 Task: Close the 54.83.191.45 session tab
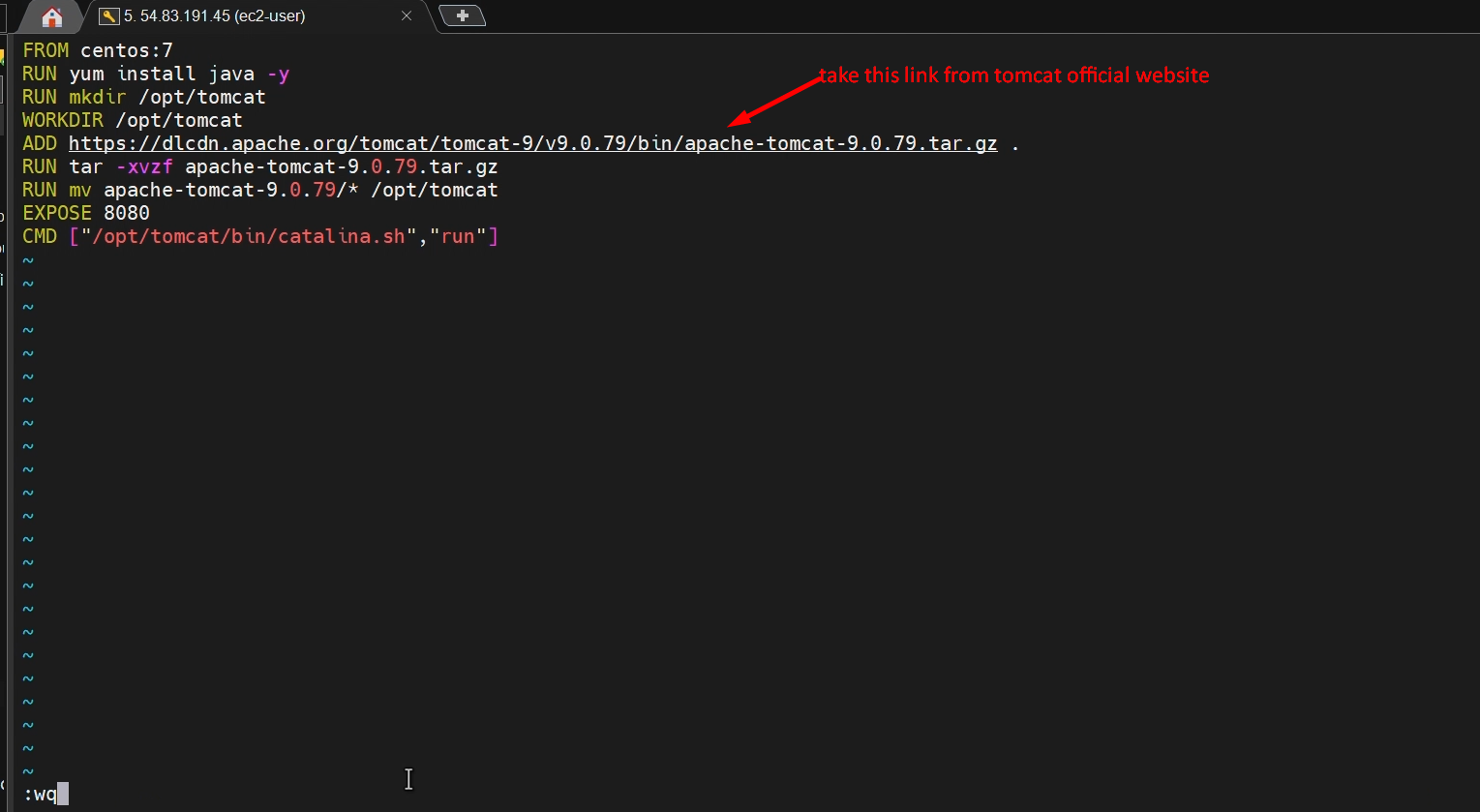point(407,16)
